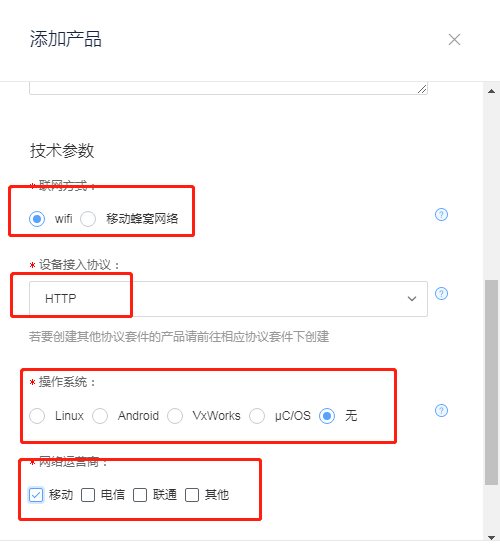Image resolution: width=500 pixels, height=550 pixels.
Task: Select the wifi radio button
Action: (x=37, y=219)
